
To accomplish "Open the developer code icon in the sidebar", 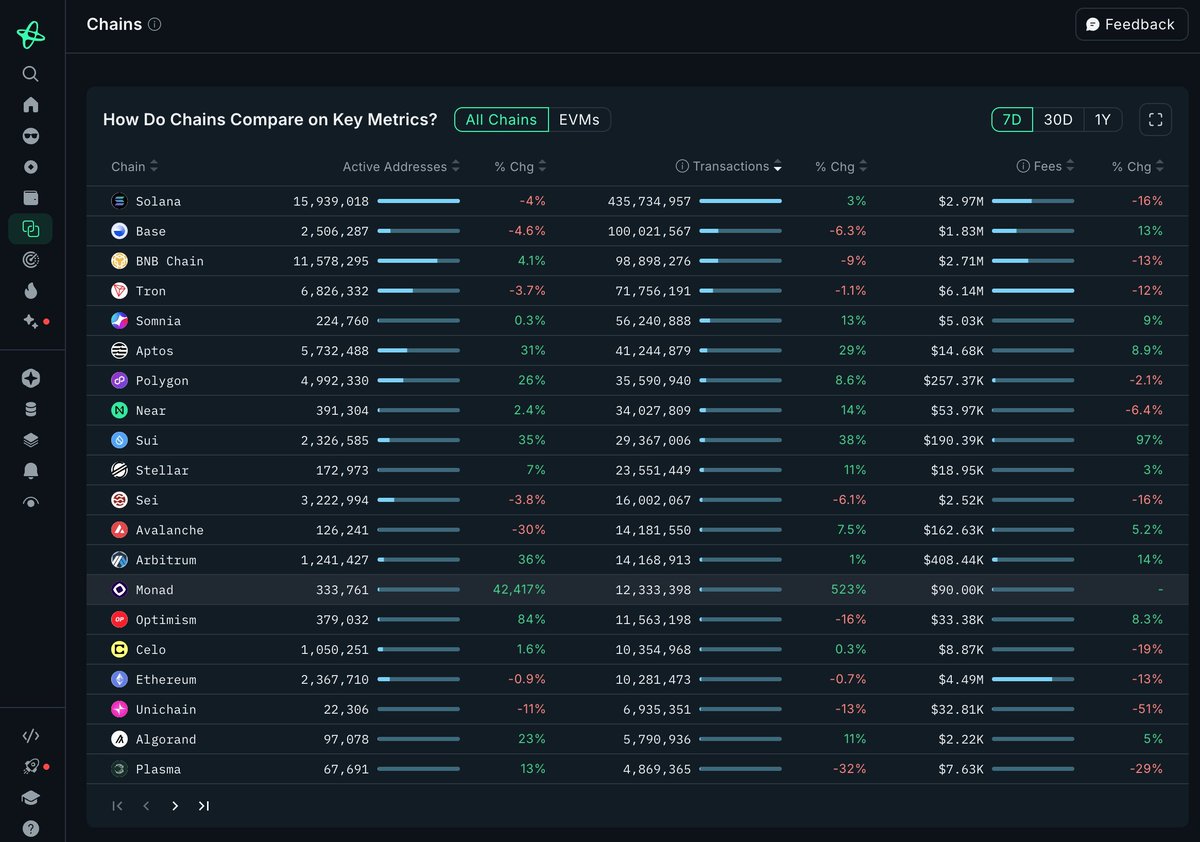I will (30, 735).
